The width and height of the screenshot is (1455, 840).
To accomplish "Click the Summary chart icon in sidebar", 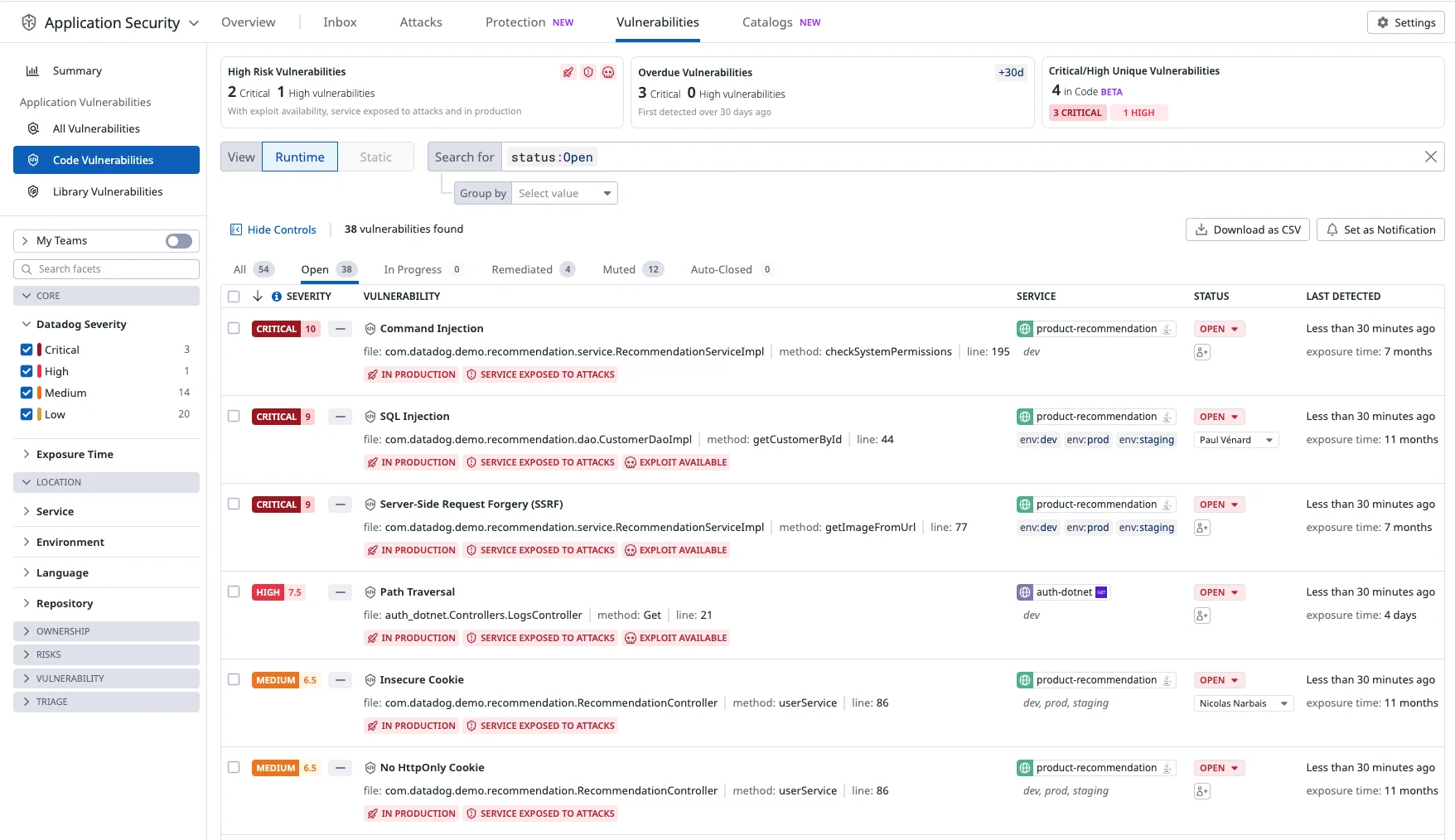I will (32, 70).
